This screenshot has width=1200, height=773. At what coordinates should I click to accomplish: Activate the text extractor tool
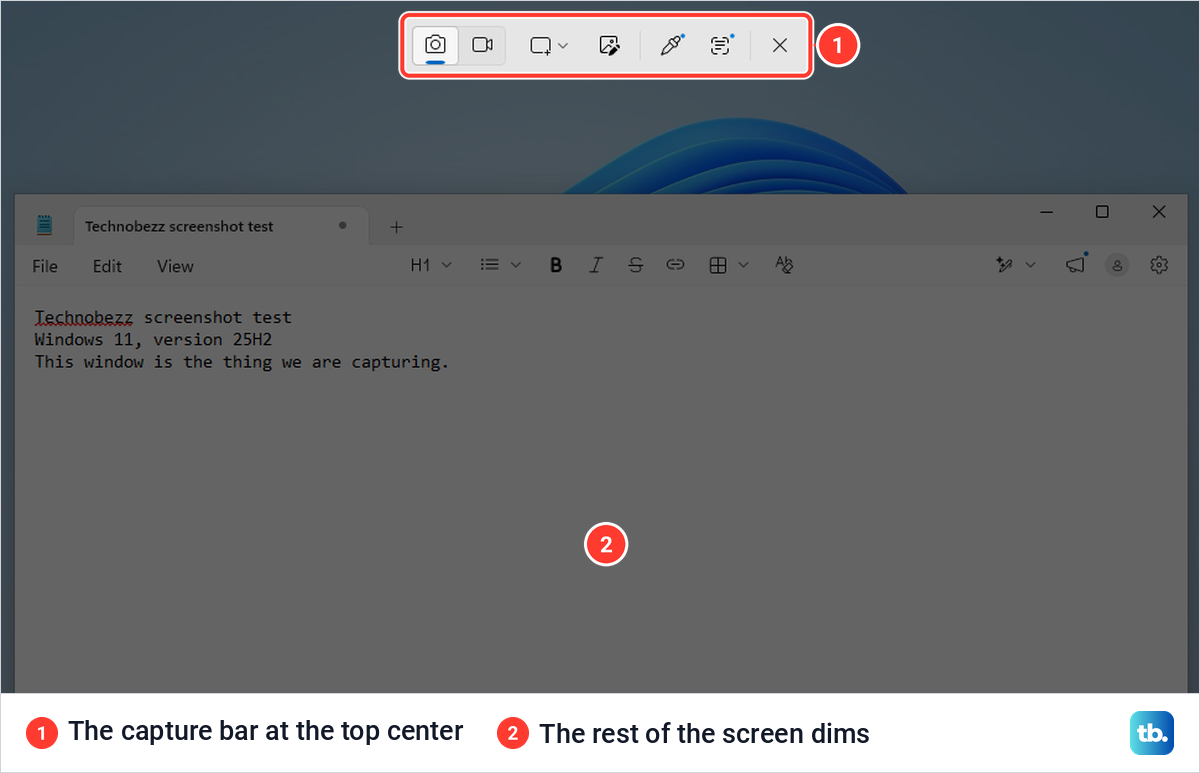point(721,45)
